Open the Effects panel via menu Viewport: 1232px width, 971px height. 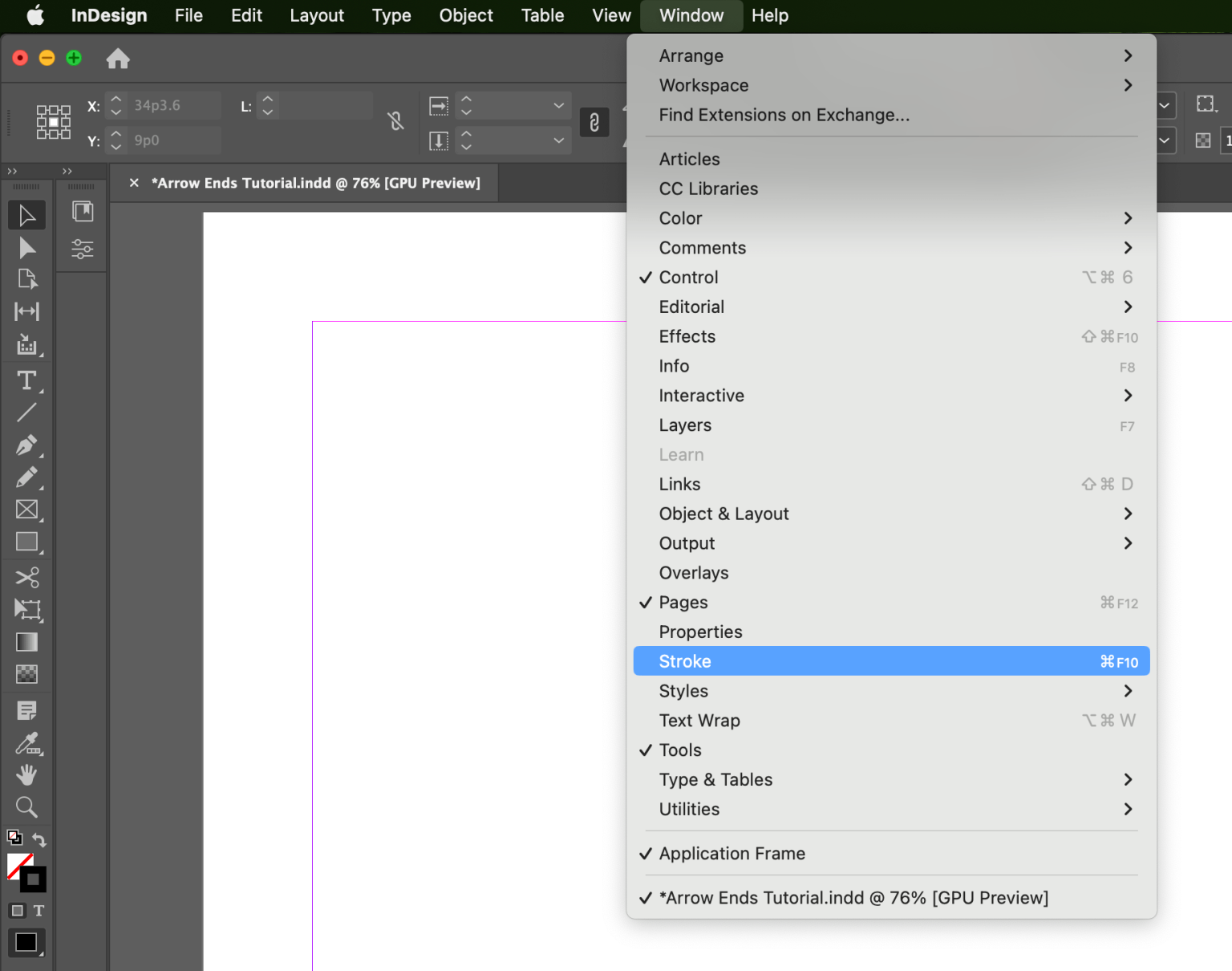coord(687,336)
